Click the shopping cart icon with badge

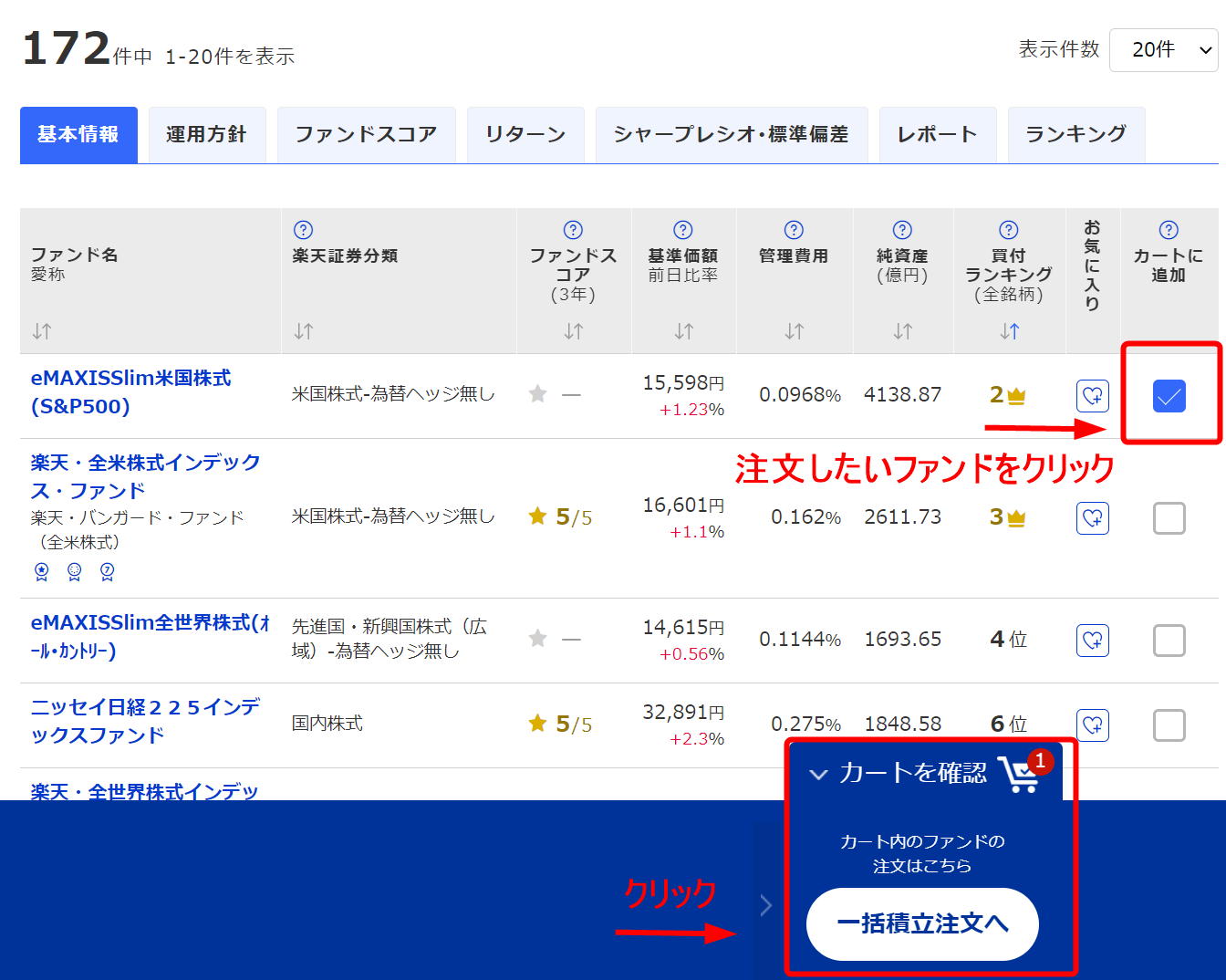pos(1023,772)
